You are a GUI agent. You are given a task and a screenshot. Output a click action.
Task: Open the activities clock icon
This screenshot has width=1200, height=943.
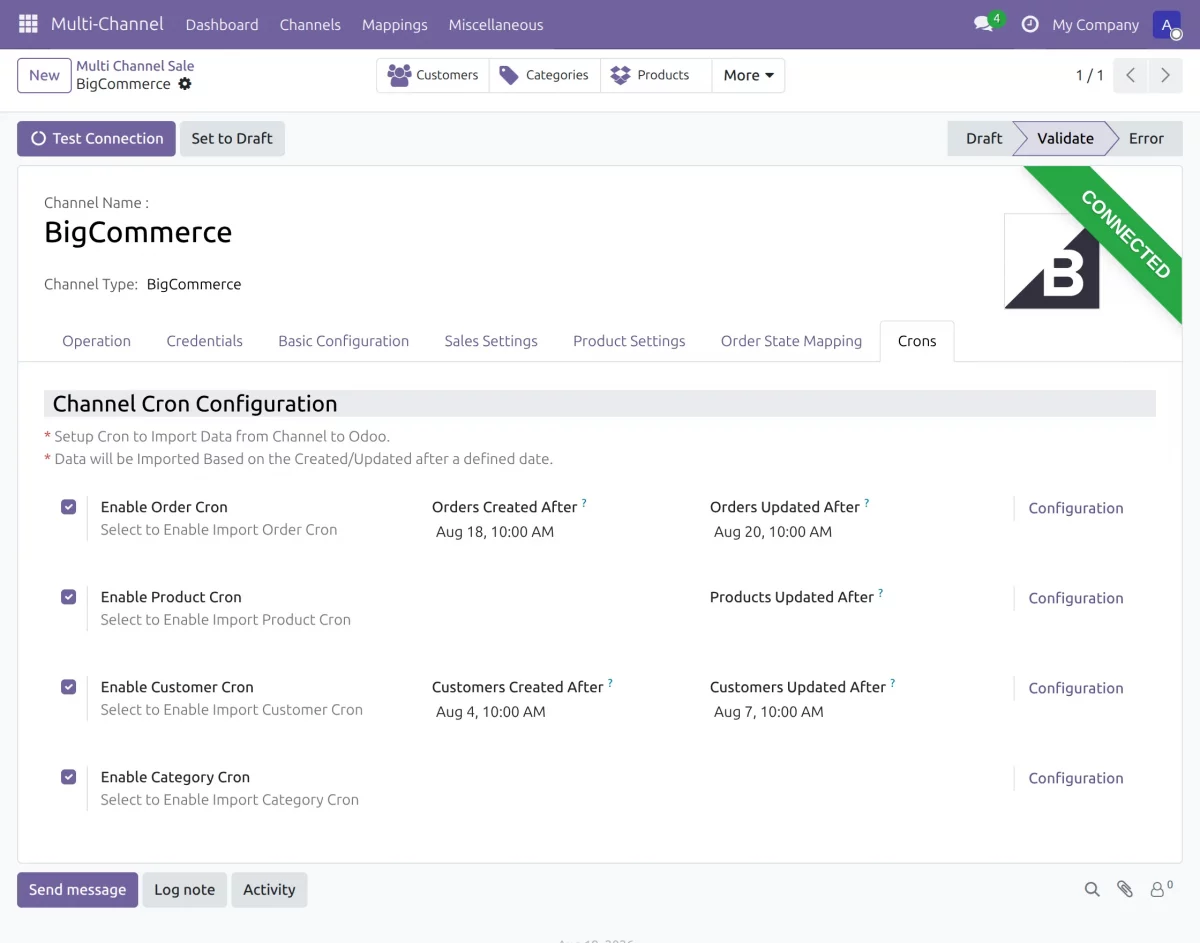pyautogui.click(x=1030, y=24)
